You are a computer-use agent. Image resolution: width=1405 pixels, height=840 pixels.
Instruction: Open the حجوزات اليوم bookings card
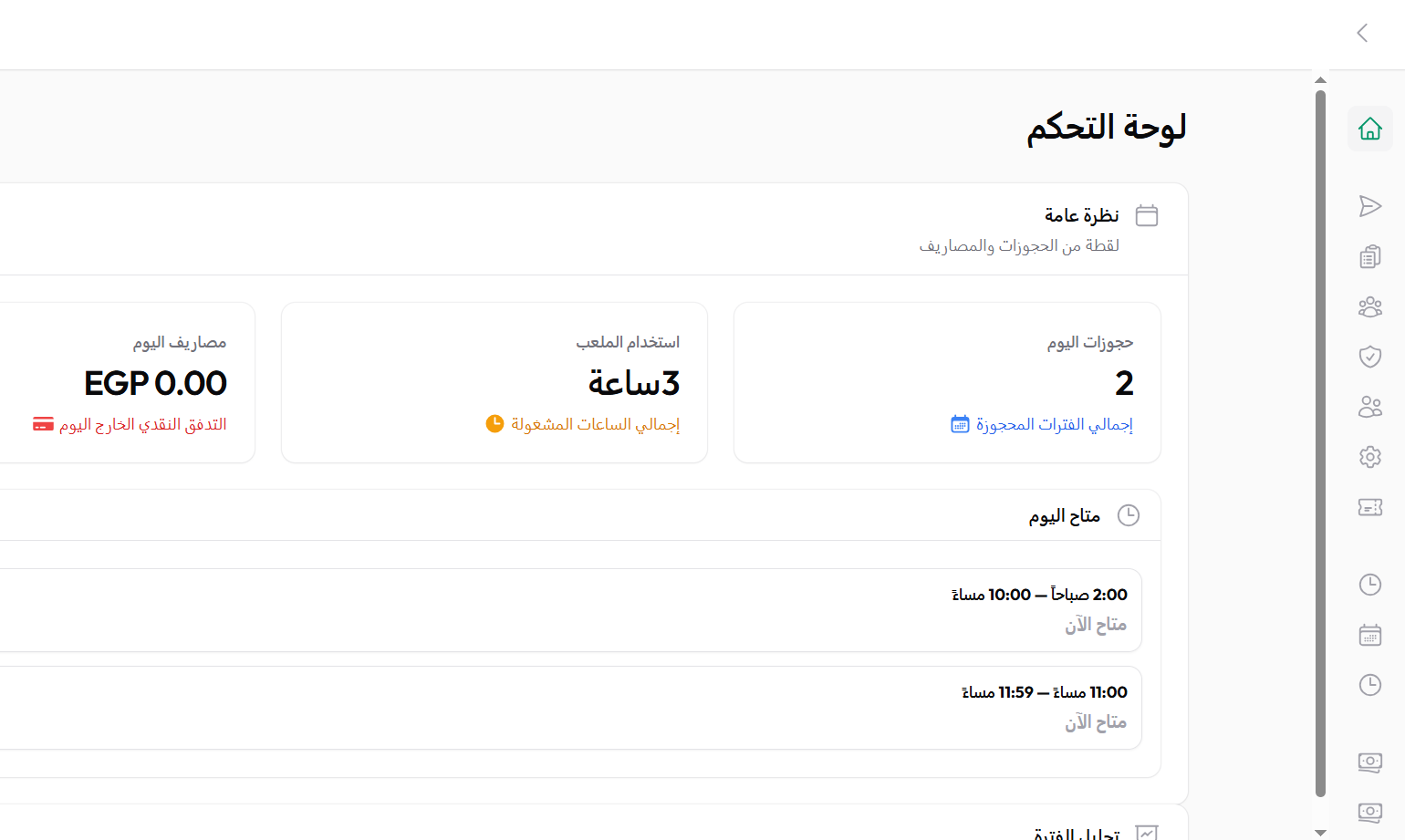947,383
